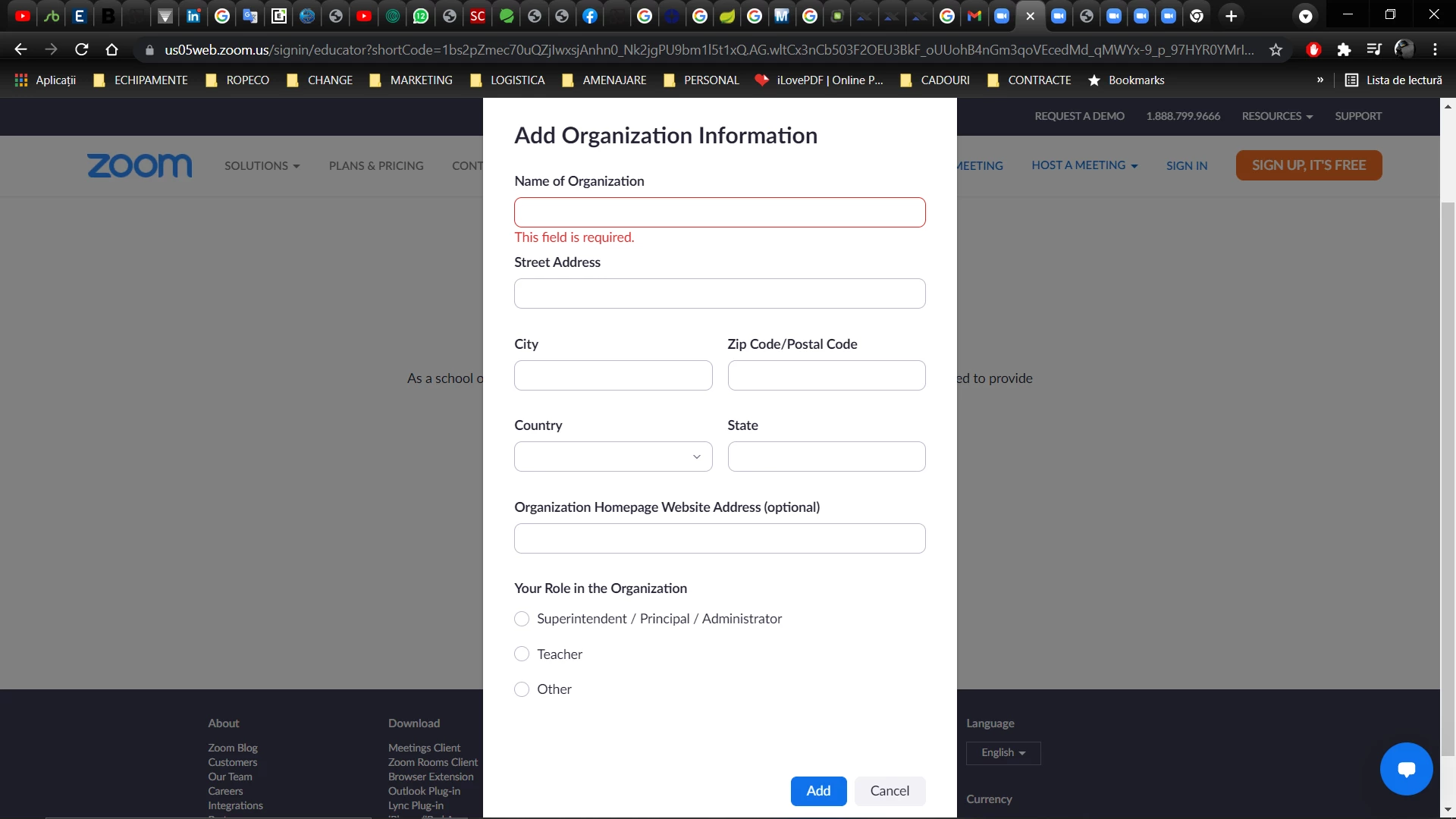Click the Add button
1456x819 pixels.
(x=818, y=791)
